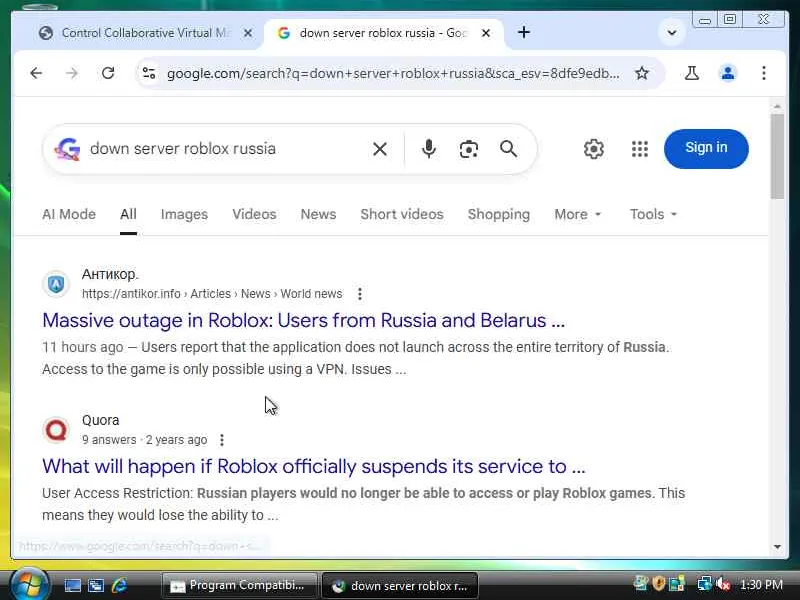Open the Chrome profile avatar
The height and width of the screenshot is (600, 800).
click(x=728, y=73)
